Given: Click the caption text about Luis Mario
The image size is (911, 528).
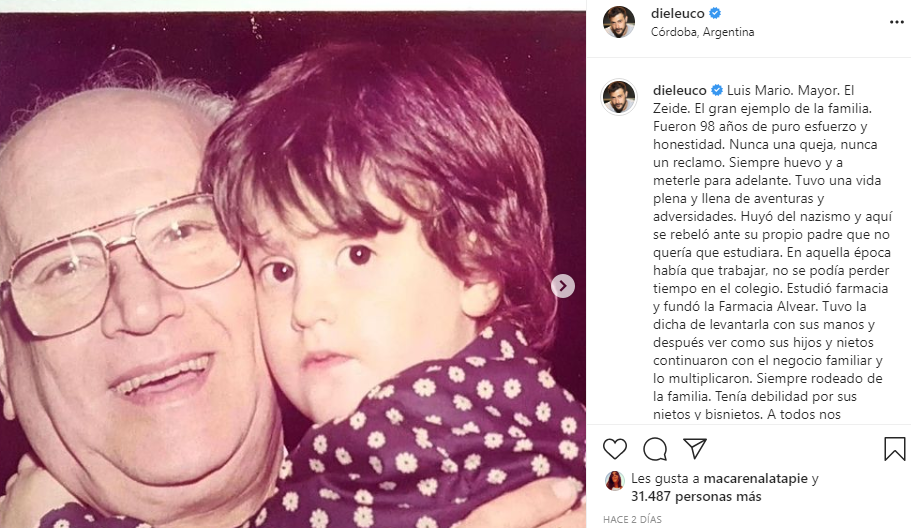Looking at the screenshot, I should (772, 252).
